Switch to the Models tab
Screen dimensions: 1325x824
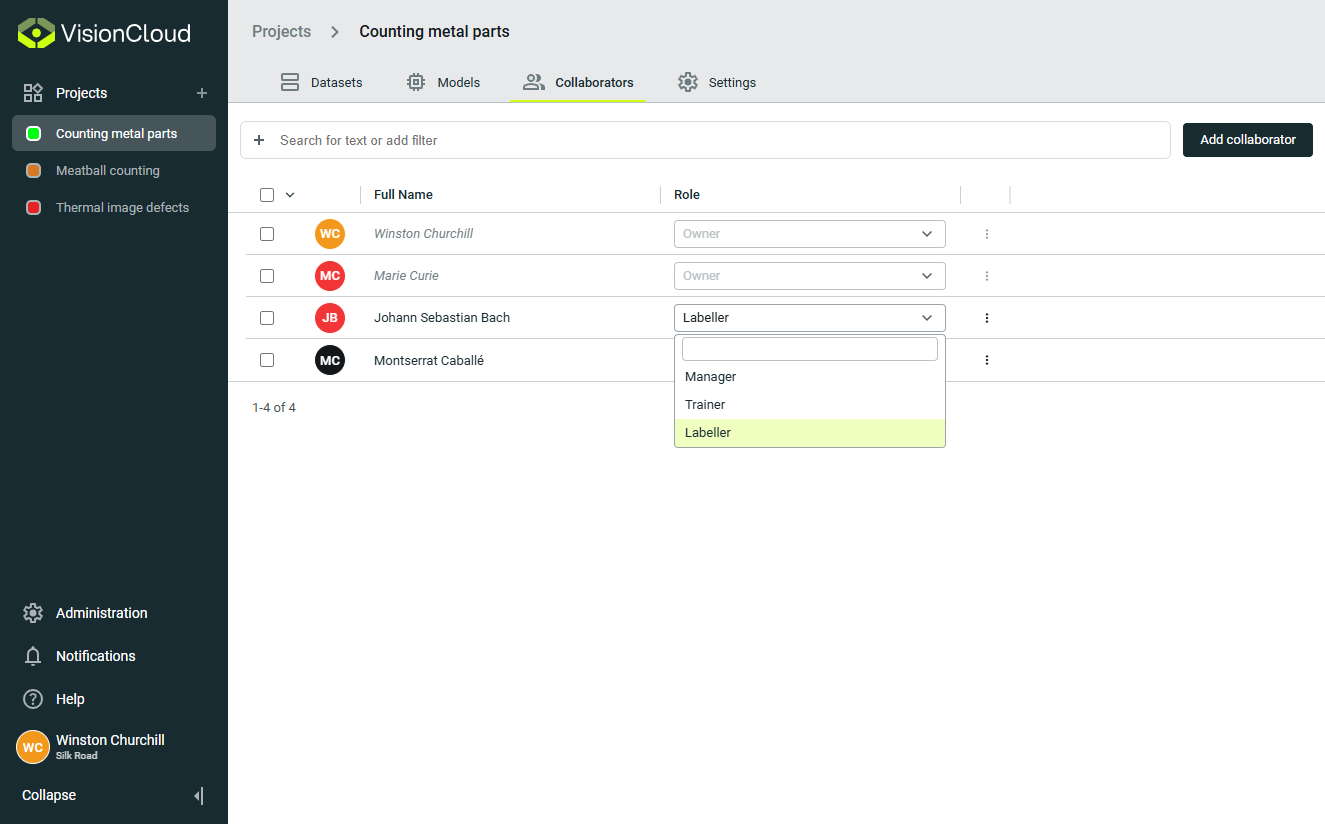click(x=444, y=82)
